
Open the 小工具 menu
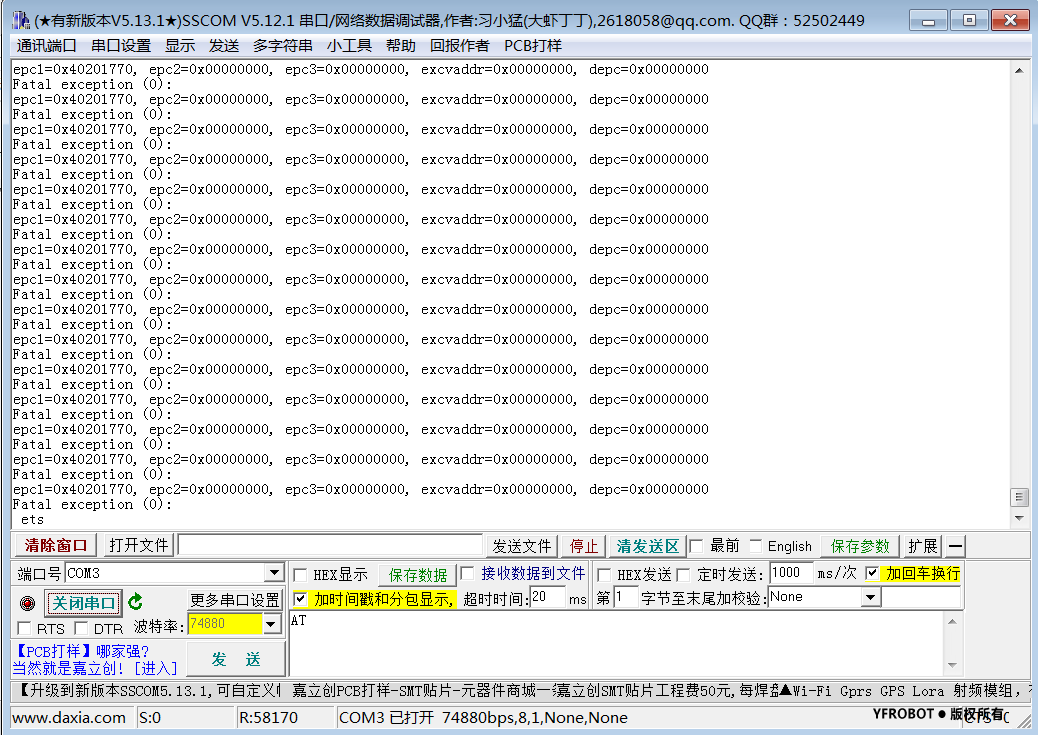tap(348, 45)
